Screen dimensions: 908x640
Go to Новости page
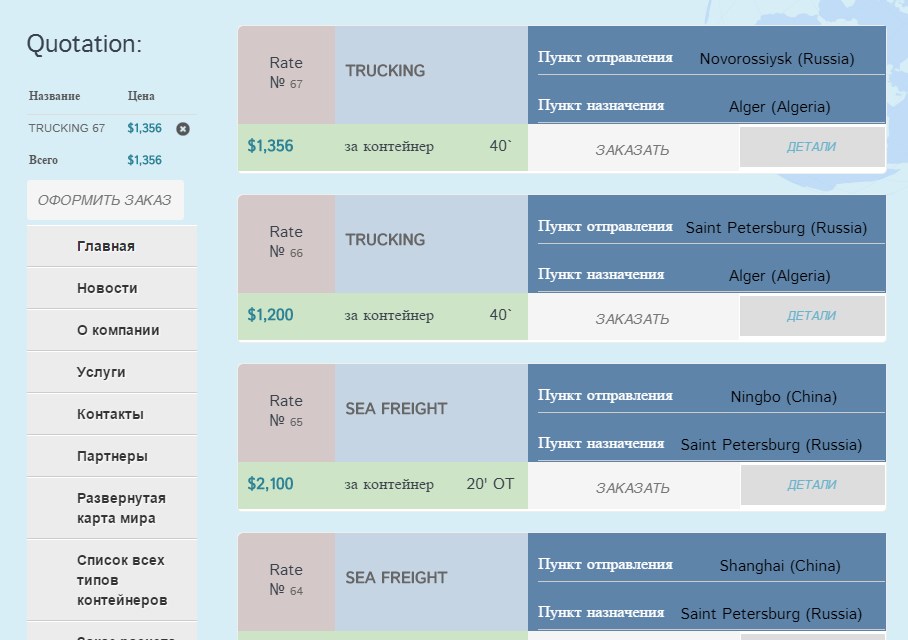click(x=107, y=288)
